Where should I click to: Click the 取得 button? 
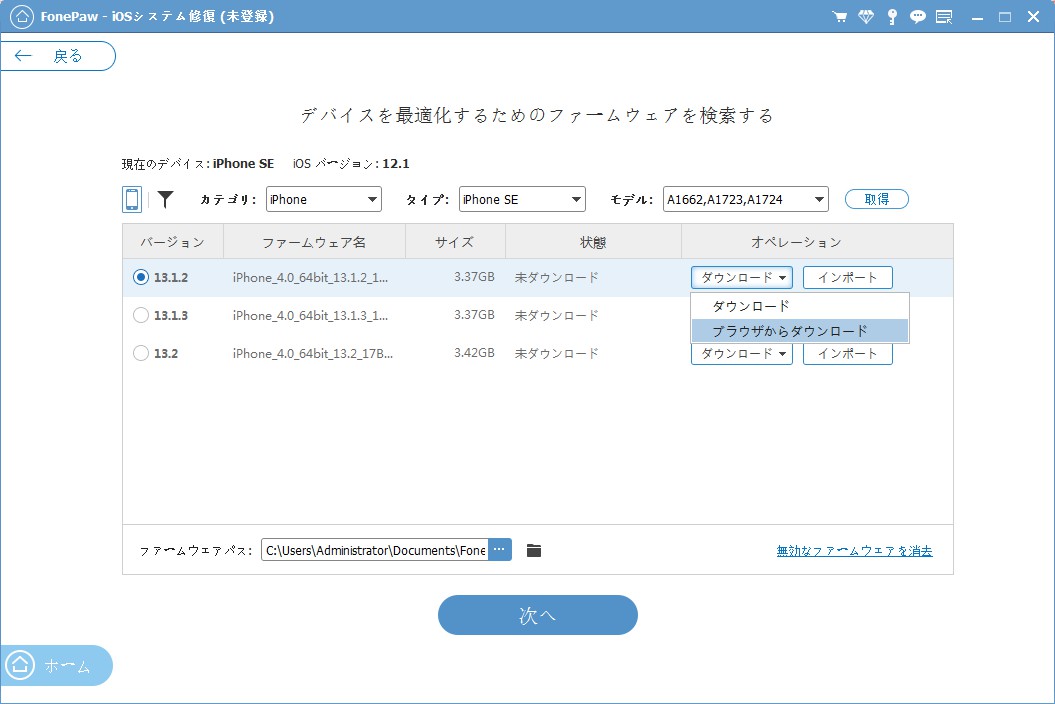point(877,199)
